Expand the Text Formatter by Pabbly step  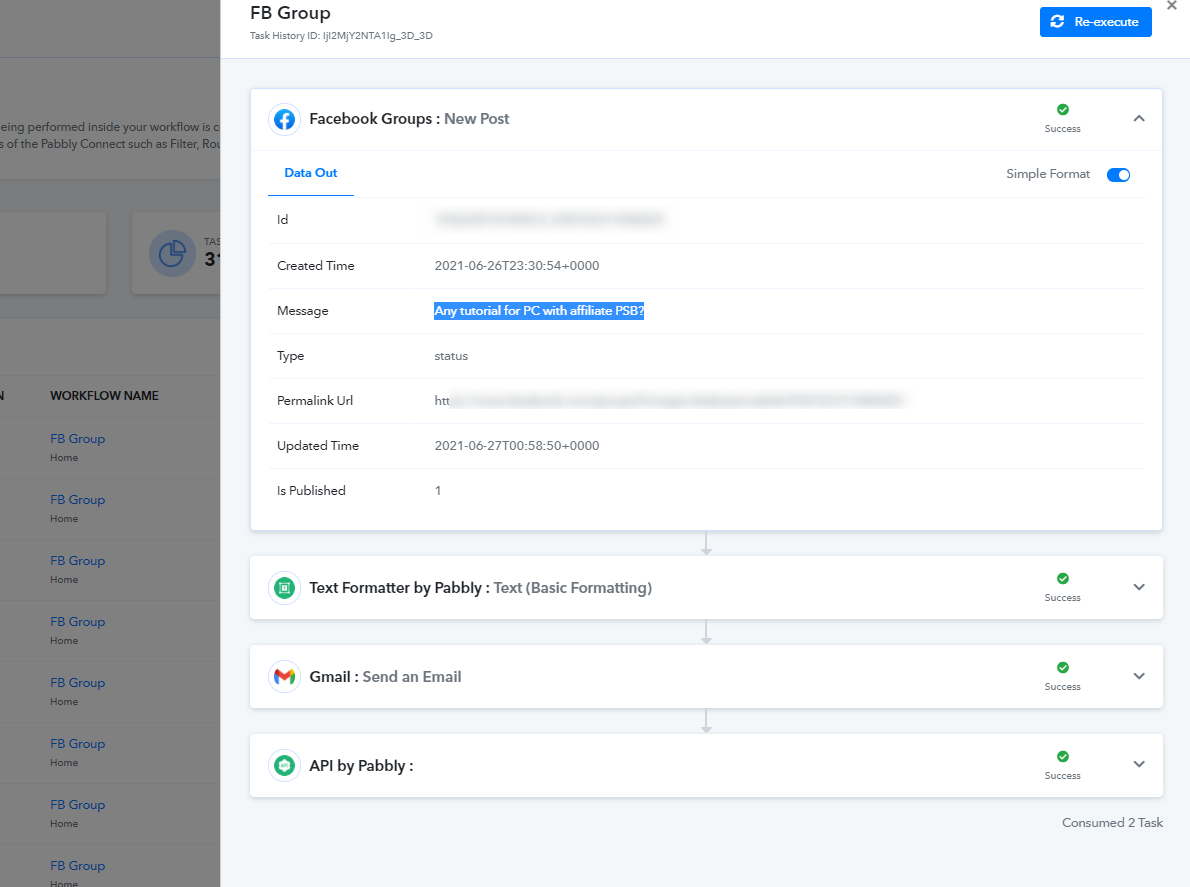(x=1138, y=587)
